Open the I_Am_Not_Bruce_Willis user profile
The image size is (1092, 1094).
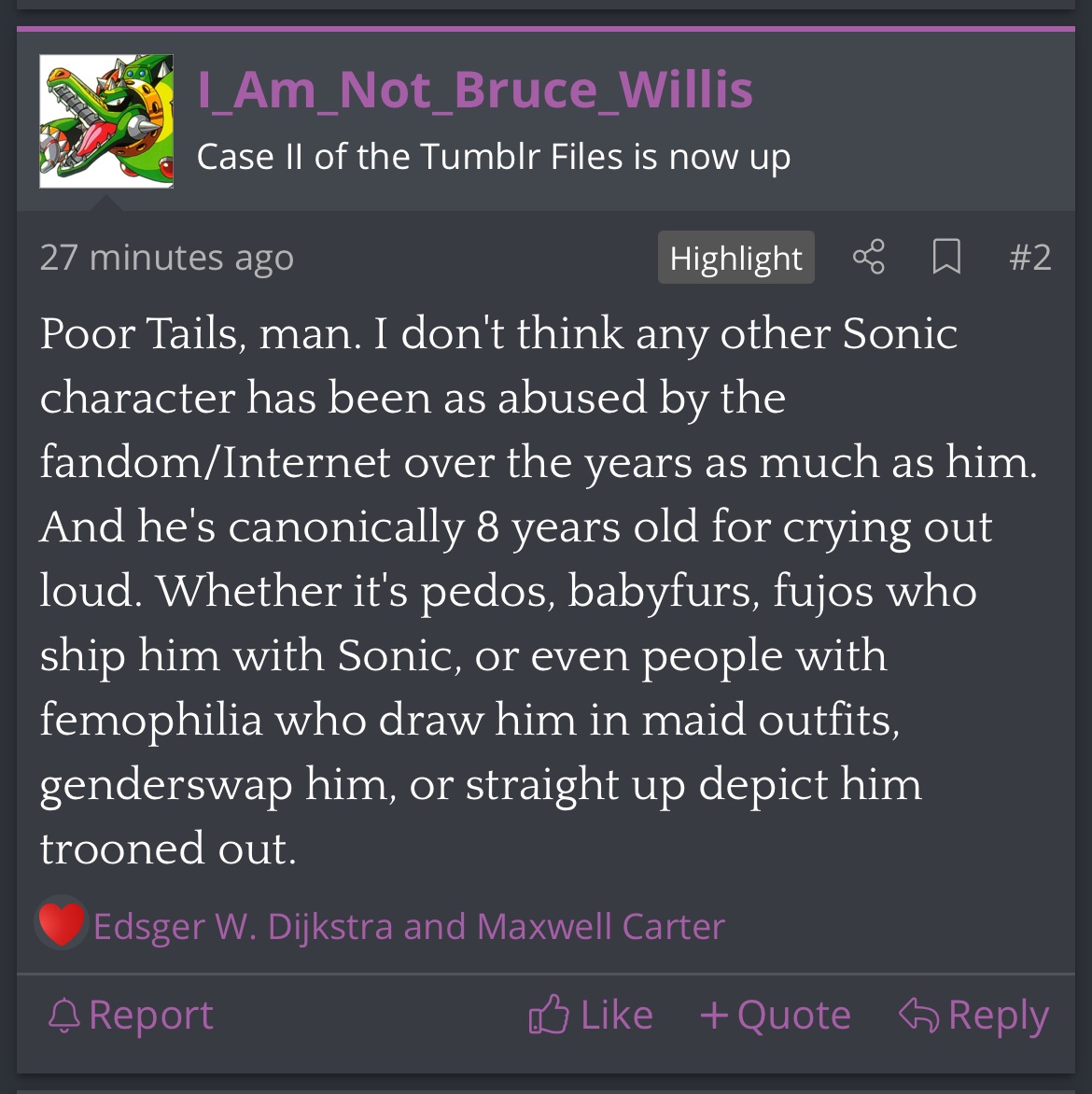[x=475, y=90]
